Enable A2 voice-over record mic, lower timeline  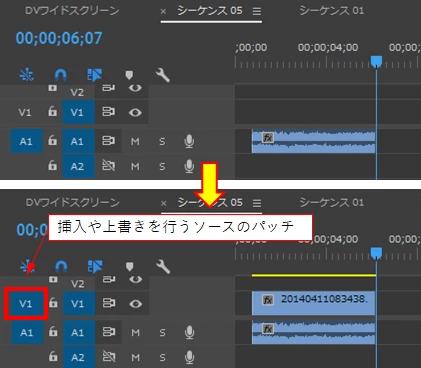(x=189, y=357)
